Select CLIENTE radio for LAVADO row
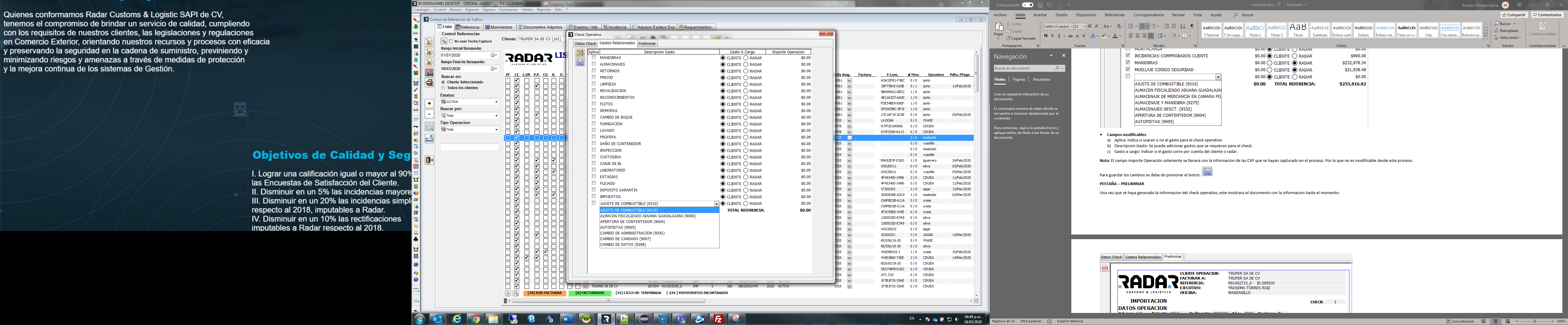Screen dimensions: 1568x325 pyautogui.click(x=723, y=130)
